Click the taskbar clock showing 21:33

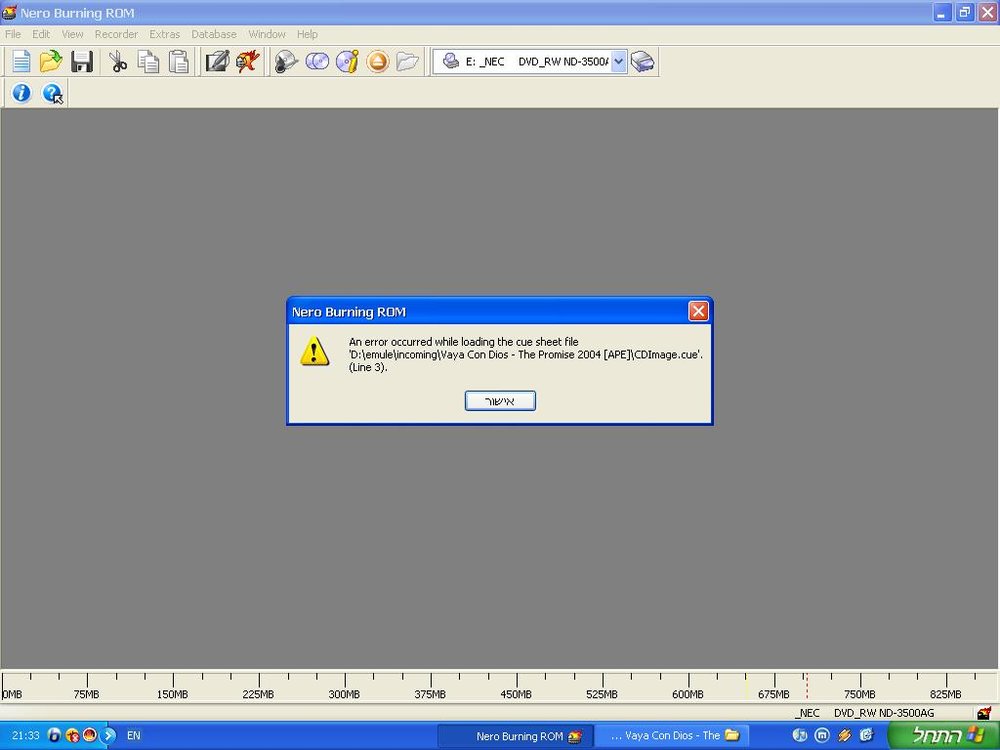coord(26,735)
